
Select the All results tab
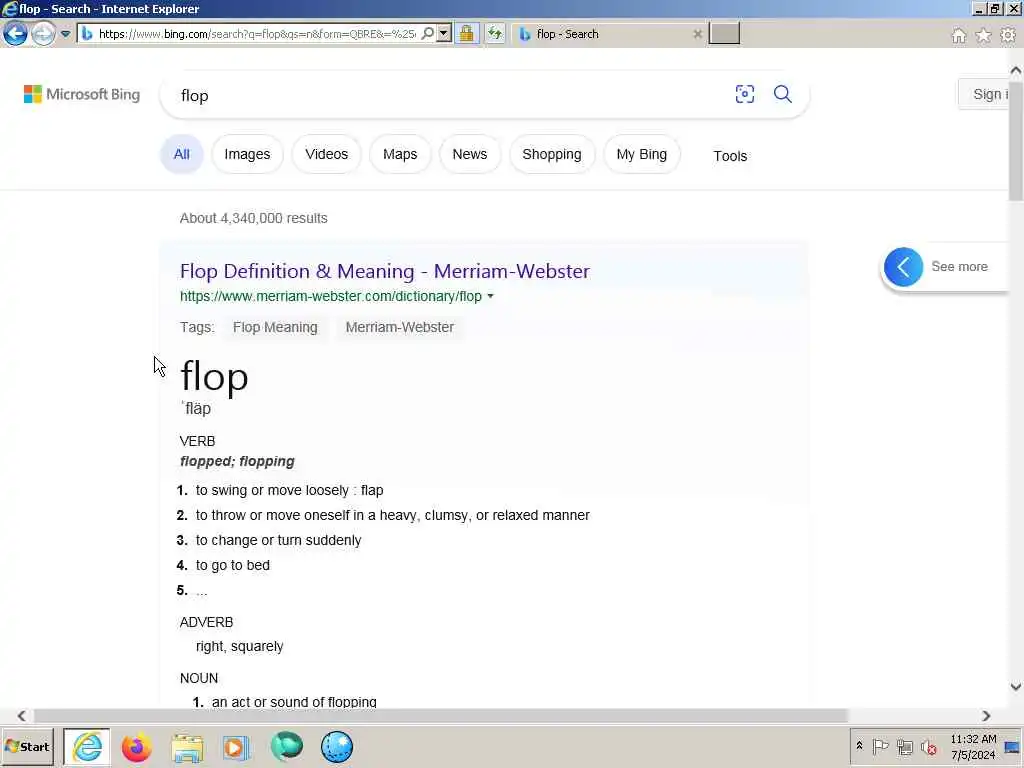pos(182,154)
